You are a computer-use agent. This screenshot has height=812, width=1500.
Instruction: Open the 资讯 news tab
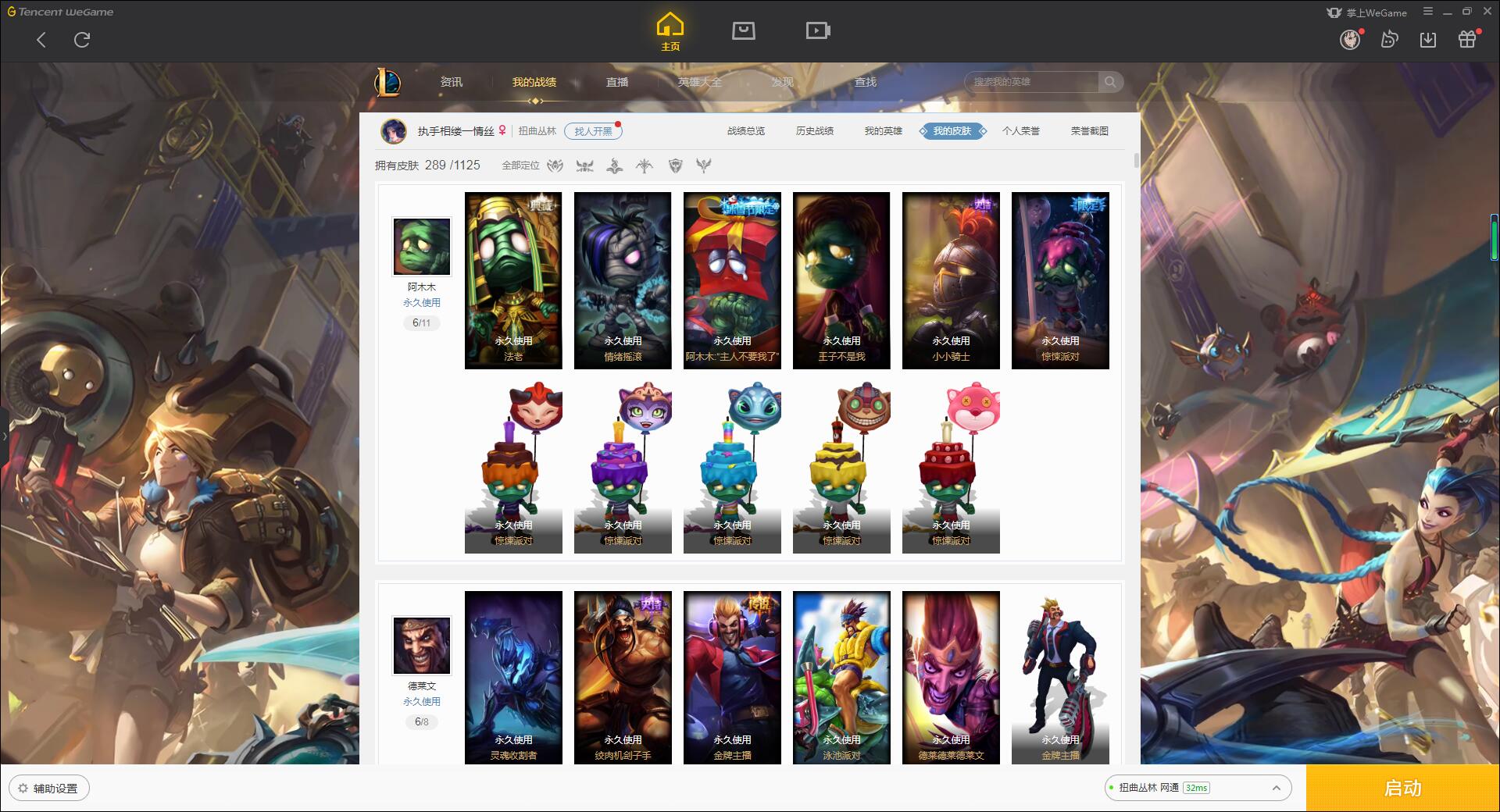(452, 82)
